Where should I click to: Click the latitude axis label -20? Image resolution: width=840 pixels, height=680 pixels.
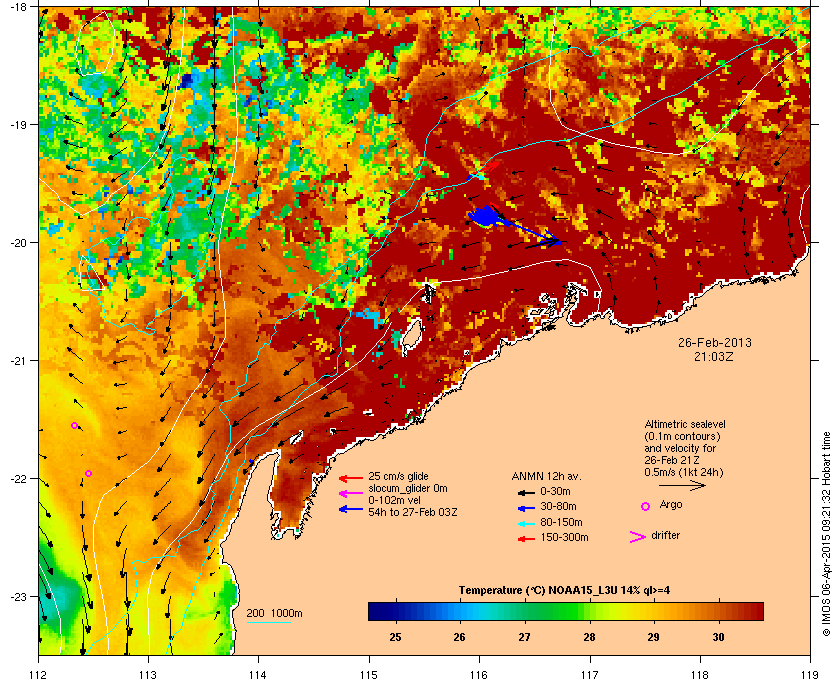coord(19,242)
